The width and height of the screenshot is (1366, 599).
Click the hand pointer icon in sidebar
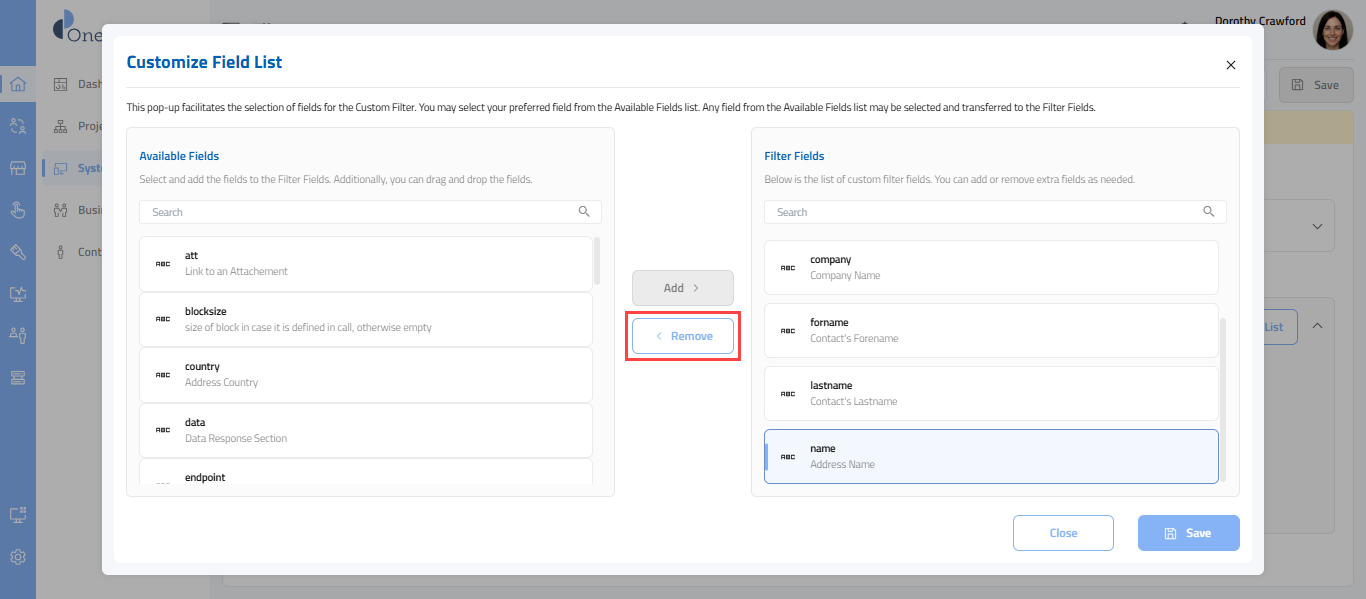point(18,210)
